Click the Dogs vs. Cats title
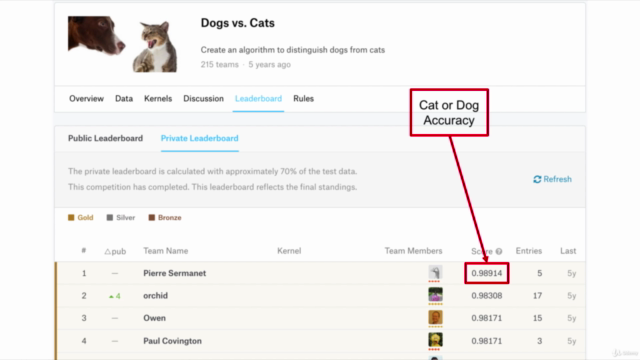 (238, 23)
